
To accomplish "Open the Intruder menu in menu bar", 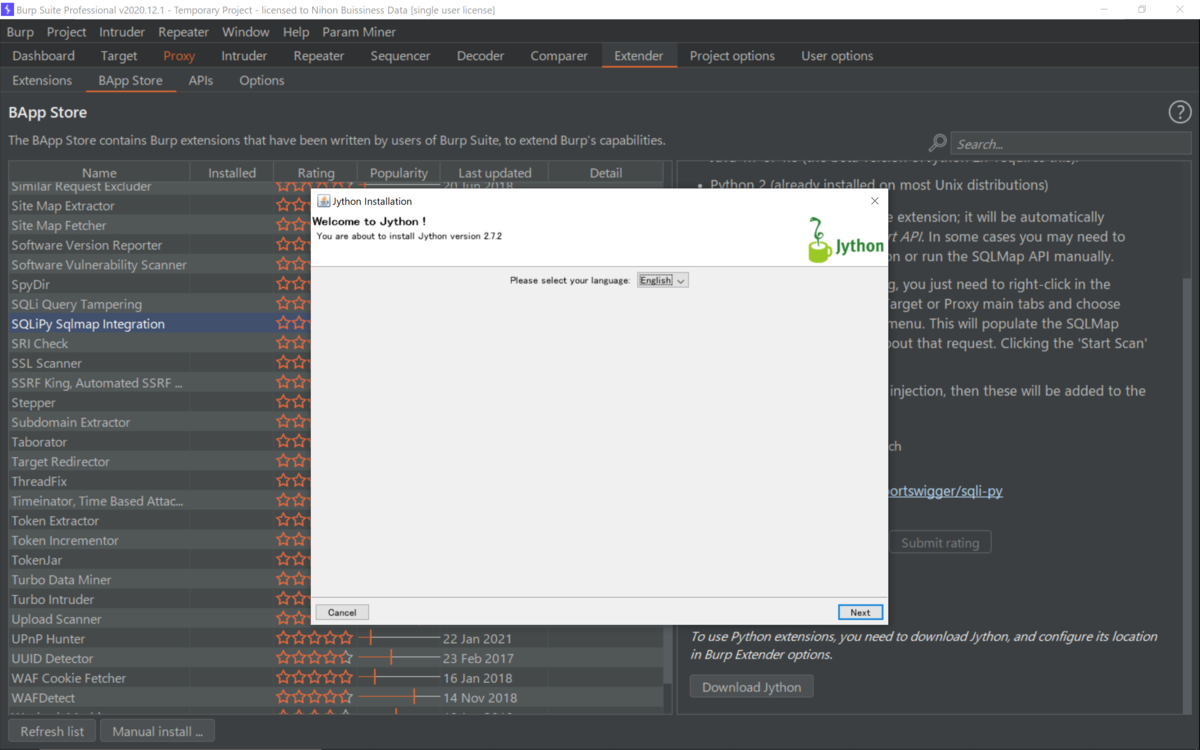I will pyautogui.click(x=122, y=32).
